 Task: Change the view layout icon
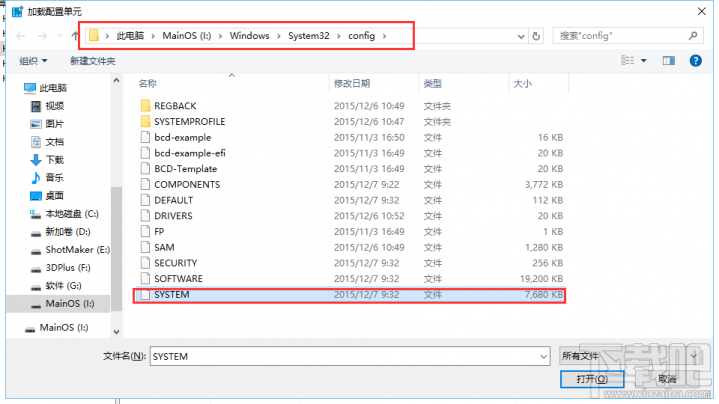[628, 61]
